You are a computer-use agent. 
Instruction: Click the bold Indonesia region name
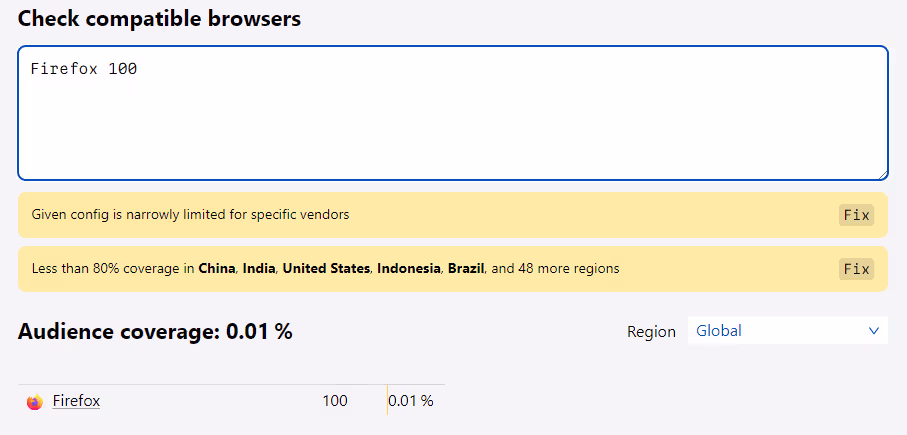(409, 269)
